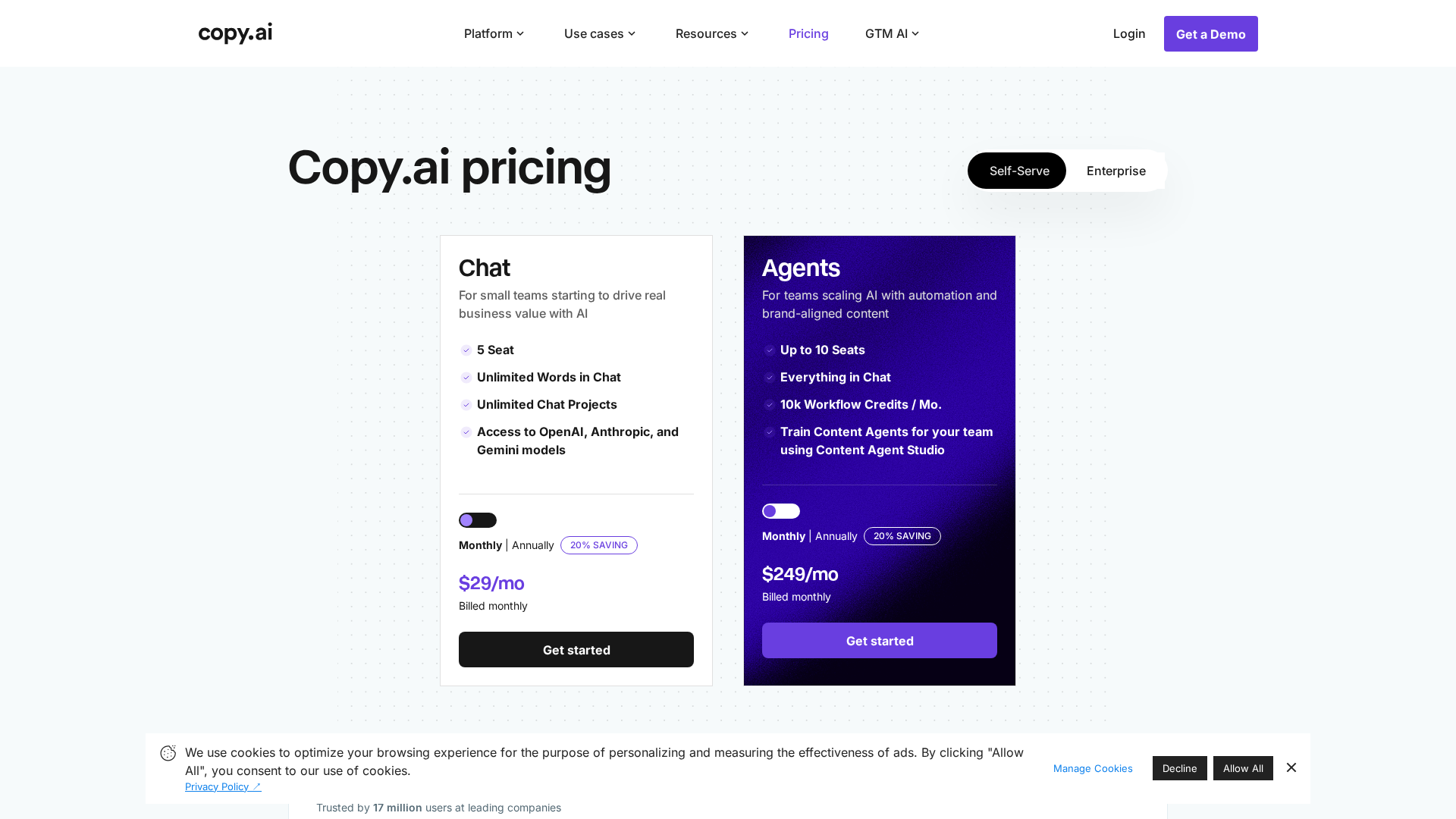Open the Privacy Policy link

tap(219, 786)
